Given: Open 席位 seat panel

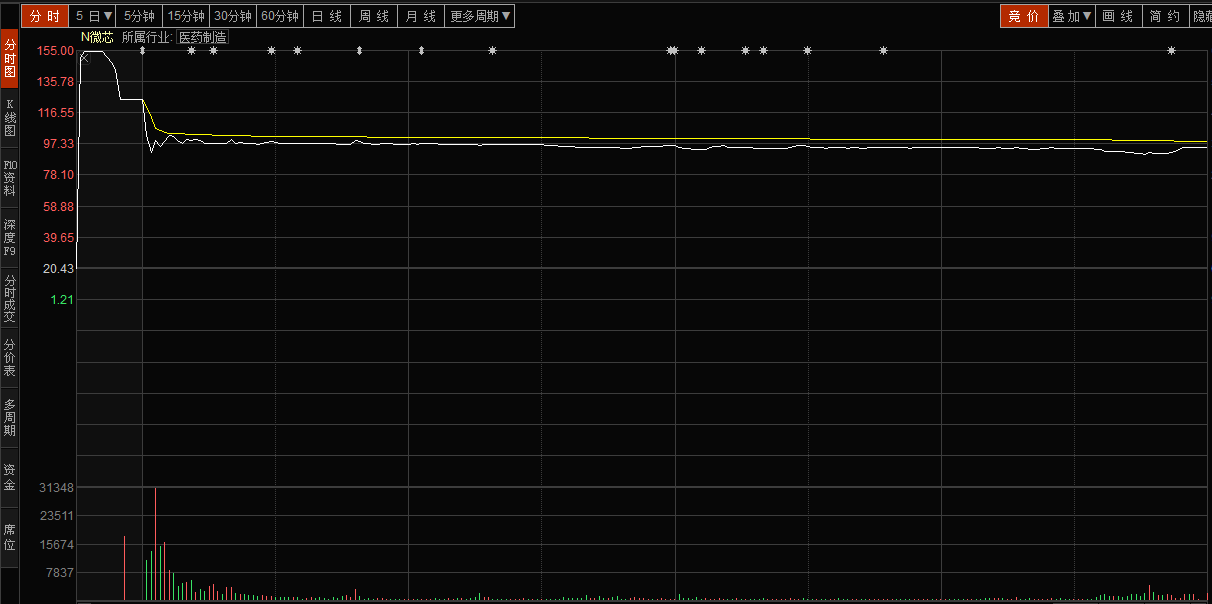Looking at the screenshot, I should pos(9,537).
